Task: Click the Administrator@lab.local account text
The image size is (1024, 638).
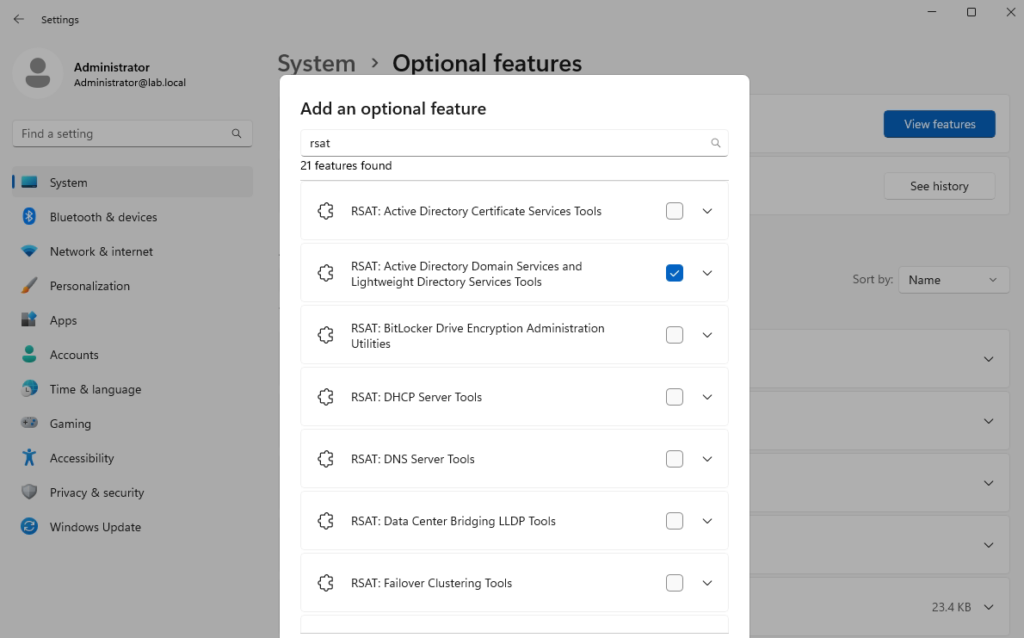Action: point(129,83)
